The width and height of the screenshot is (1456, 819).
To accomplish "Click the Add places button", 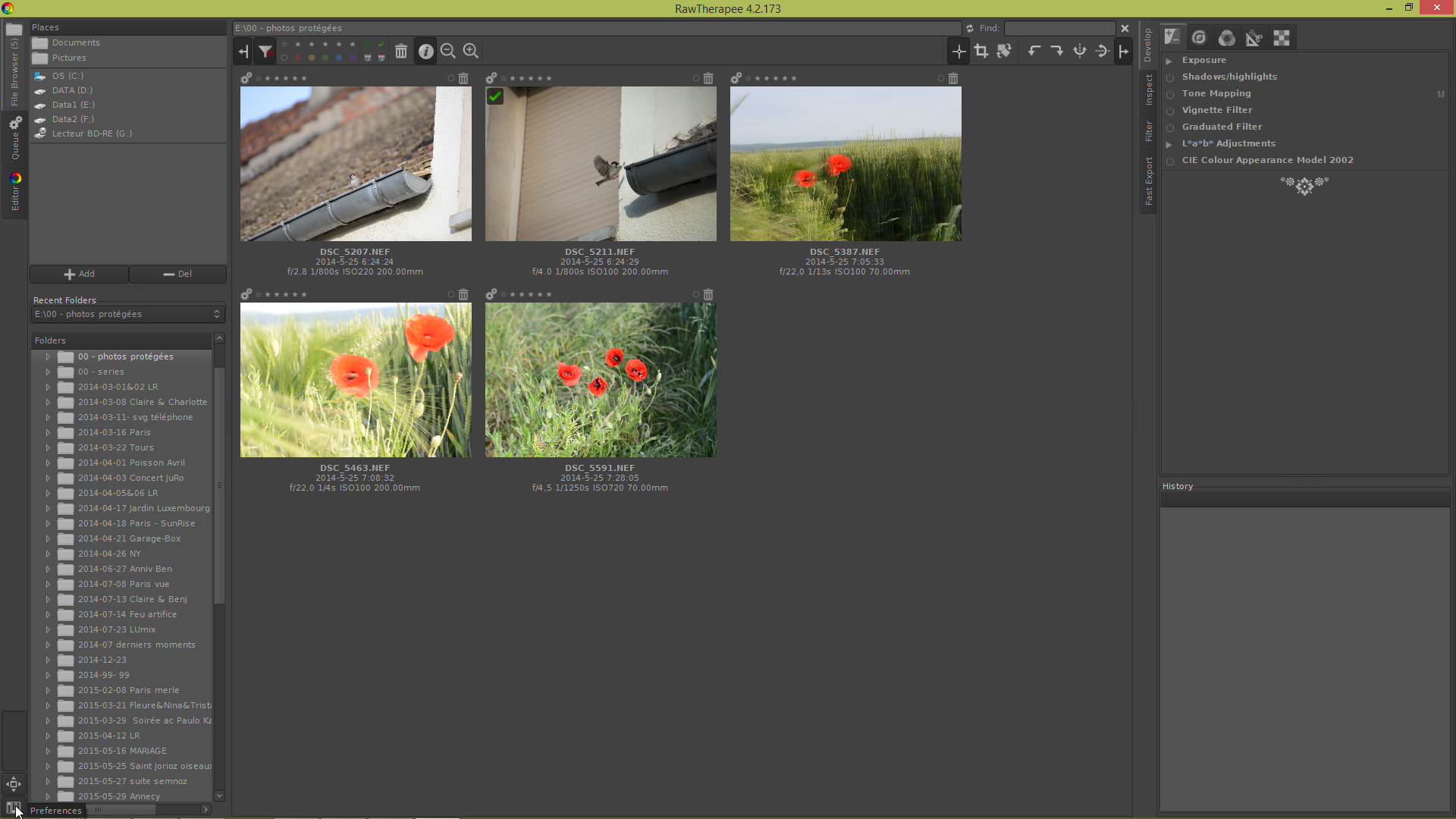I will 79,274.
